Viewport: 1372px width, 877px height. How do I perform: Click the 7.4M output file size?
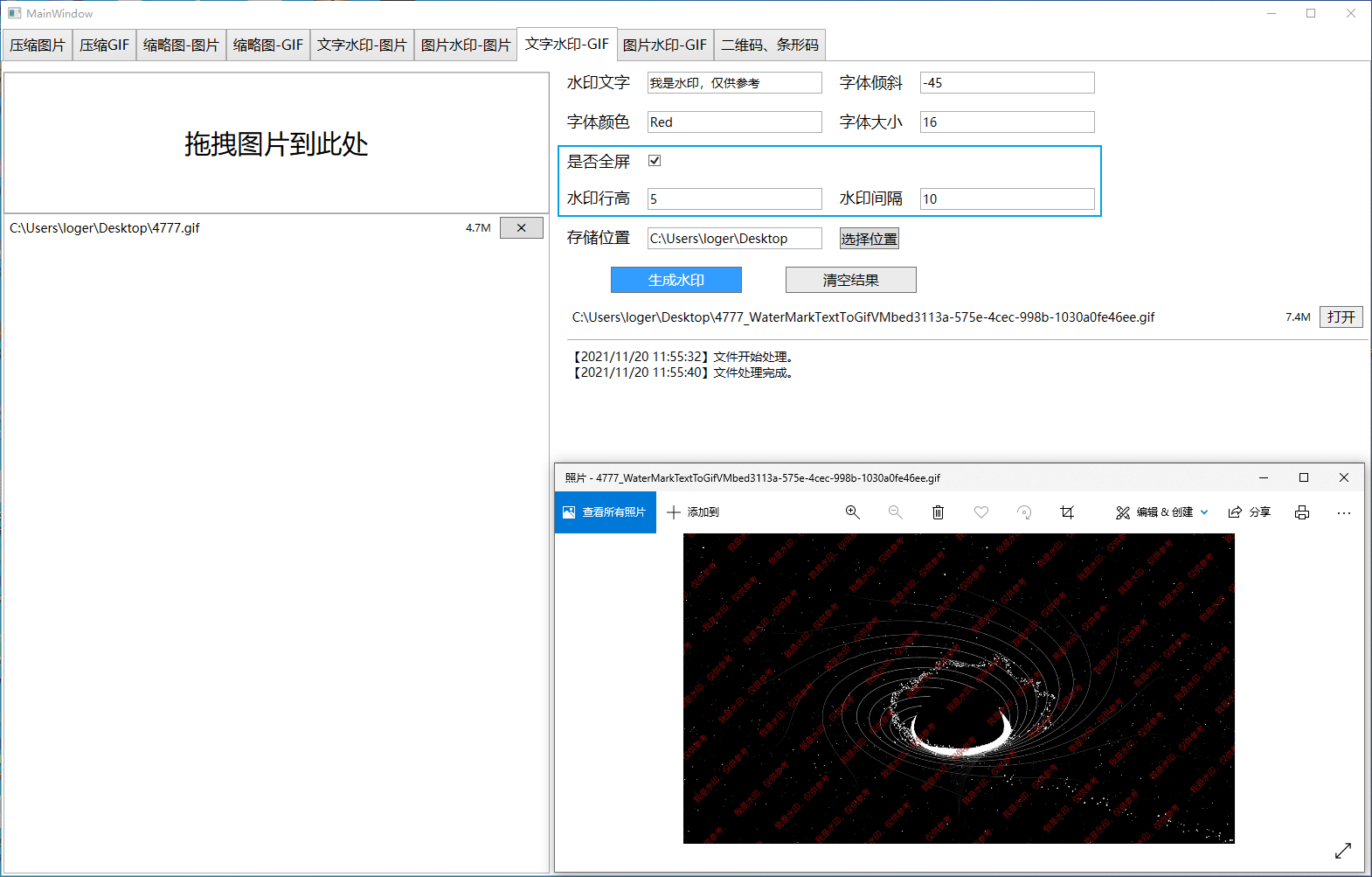pos(1298,317)
